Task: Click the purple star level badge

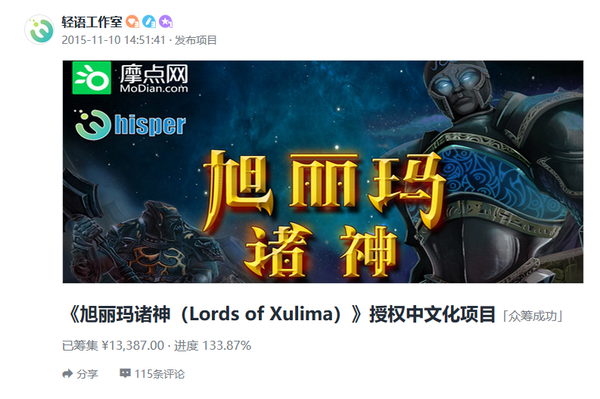Action: [x=166, y=22]
